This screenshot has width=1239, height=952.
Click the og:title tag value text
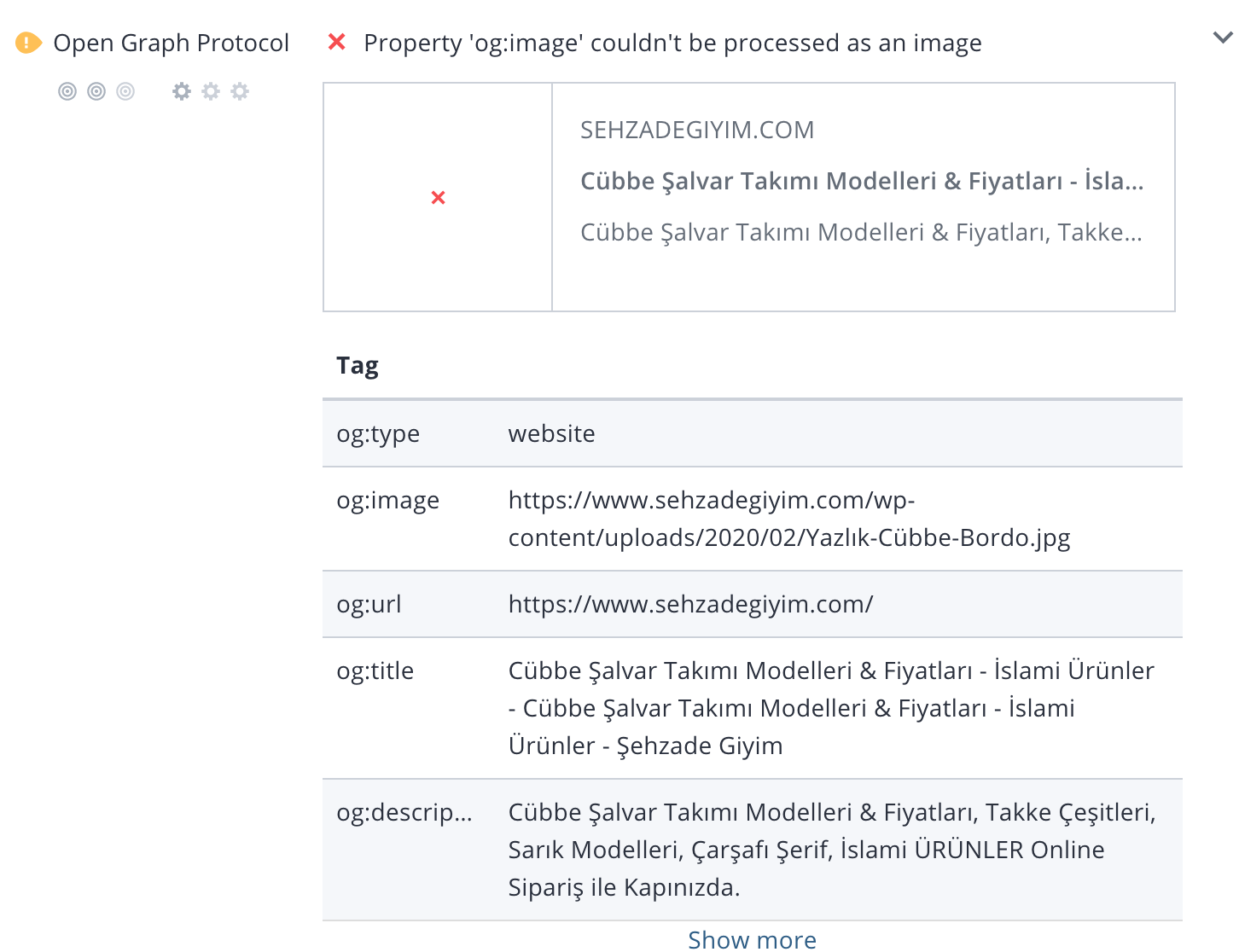pyautogui.click(x=831, y=708)
